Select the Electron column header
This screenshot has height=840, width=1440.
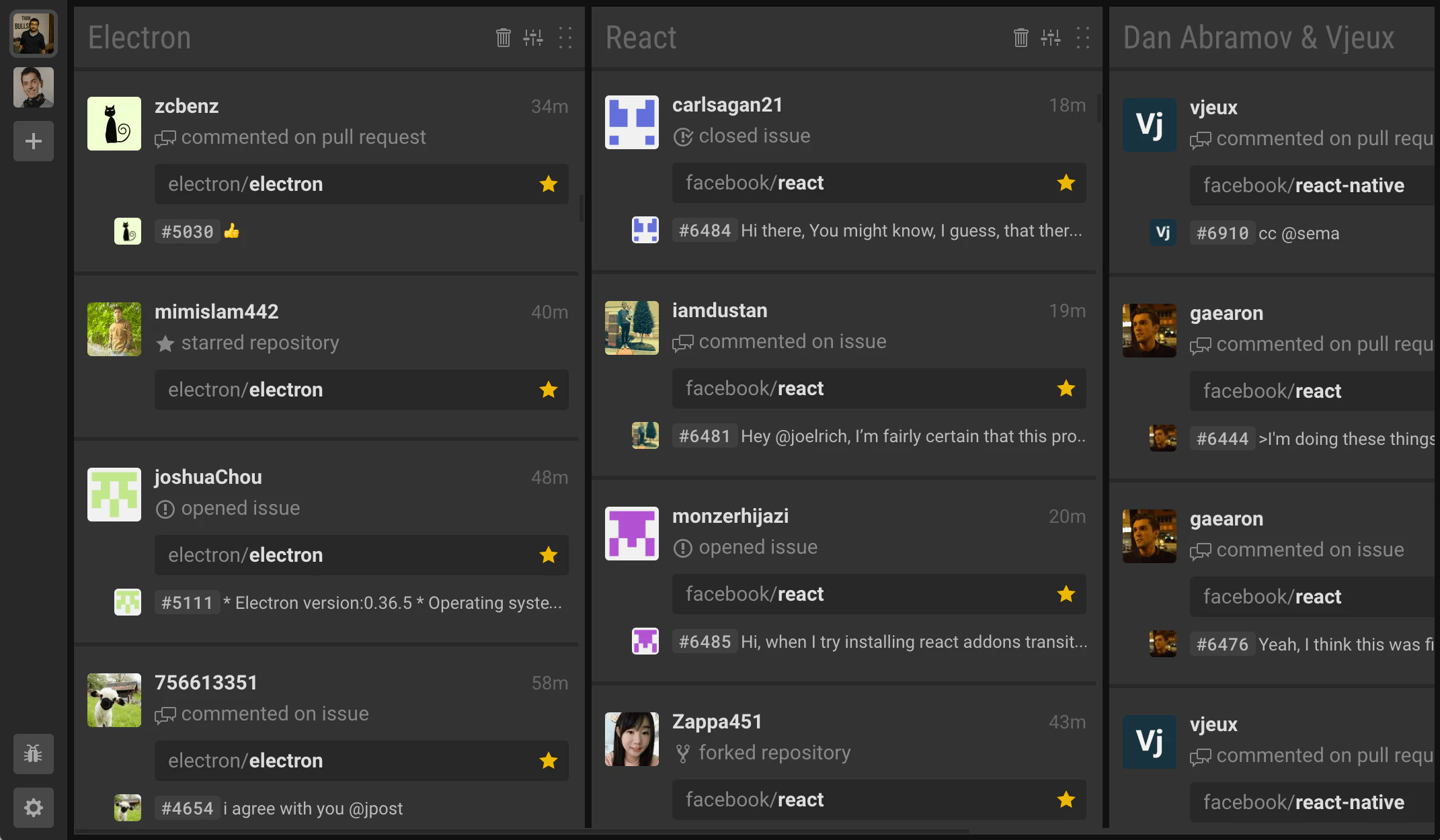tap(139, 38)
